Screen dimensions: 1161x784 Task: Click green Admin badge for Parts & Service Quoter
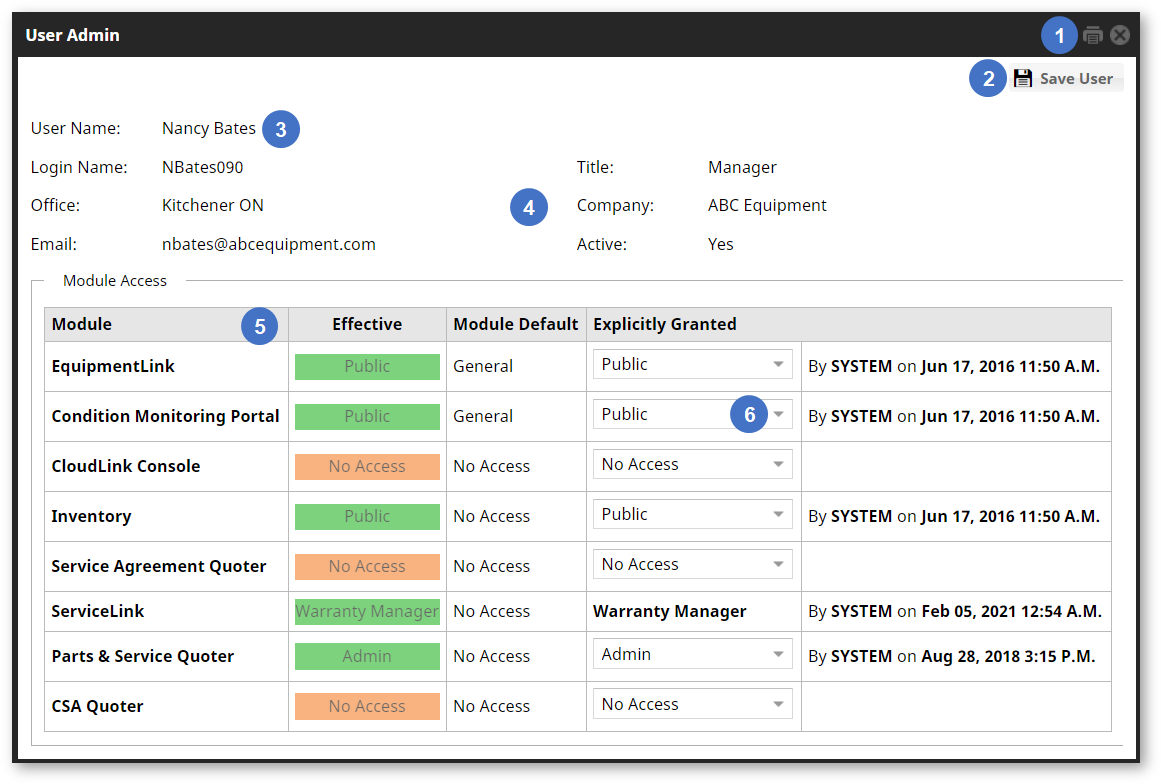(367, 656)
